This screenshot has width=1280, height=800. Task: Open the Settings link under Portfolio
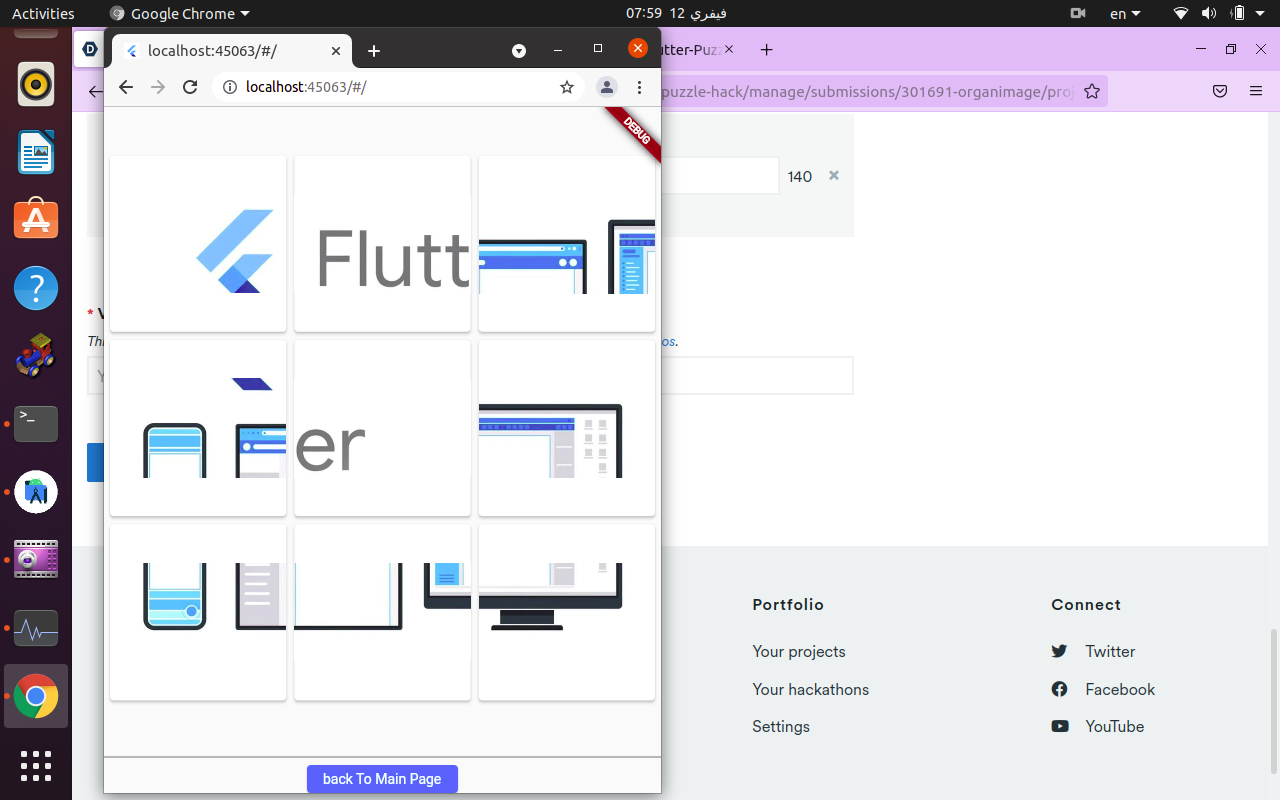pos(781,726)
